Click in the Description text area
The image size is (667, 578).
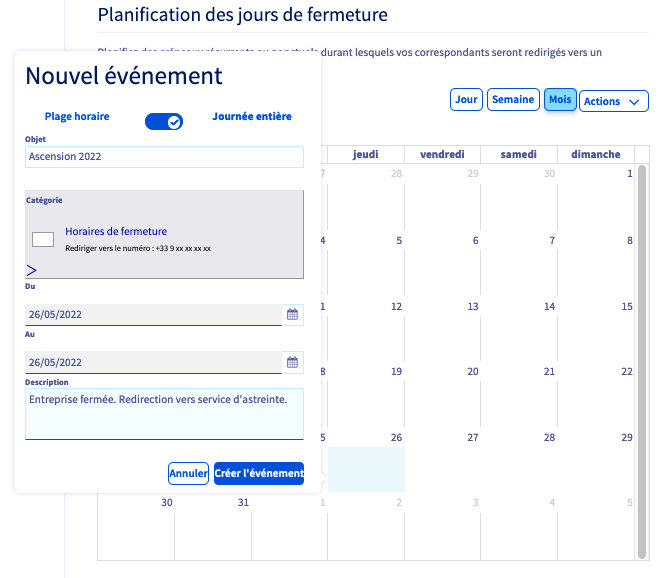164,413
